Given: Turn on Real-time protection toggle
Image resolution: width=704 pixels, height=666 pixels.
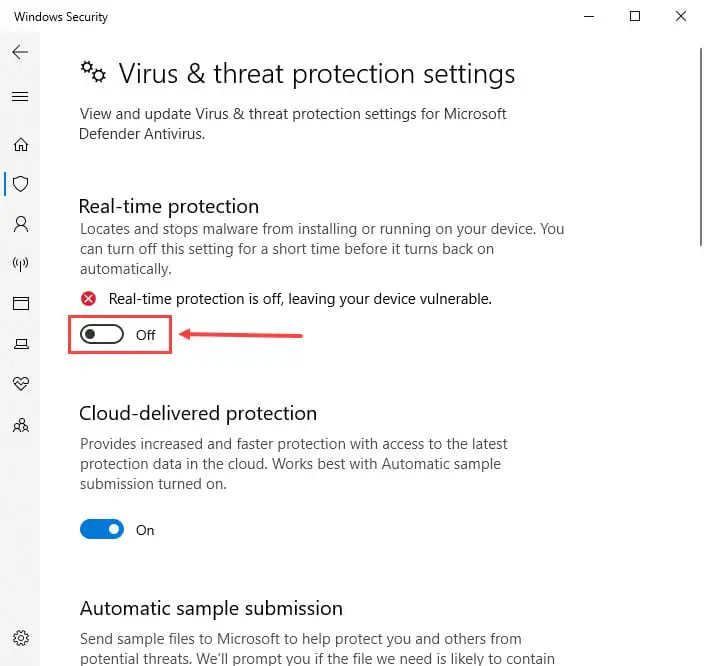Looking at the screenshot, I should point(102,335).
